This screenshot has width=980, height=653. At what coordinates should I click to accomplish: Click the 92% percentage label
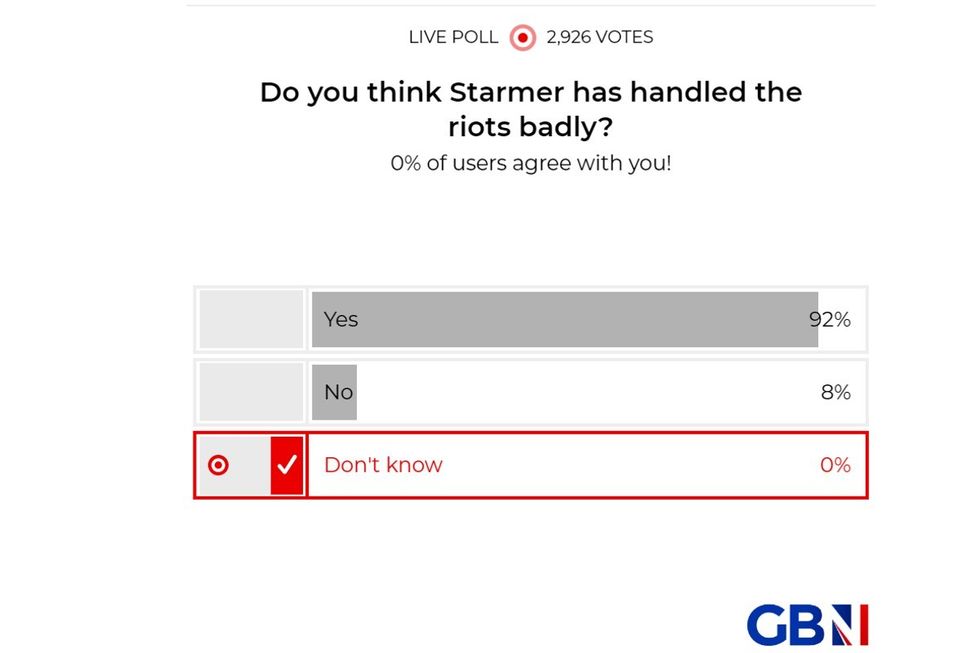pyautogui.click(x=831, y=319)
